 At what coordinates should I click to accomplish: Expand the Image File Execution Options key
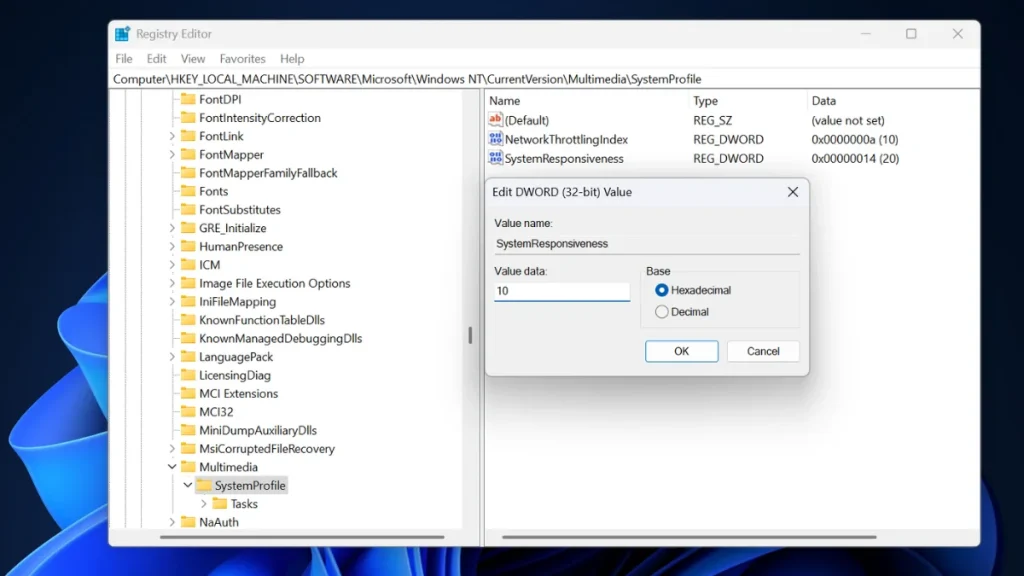172,283
